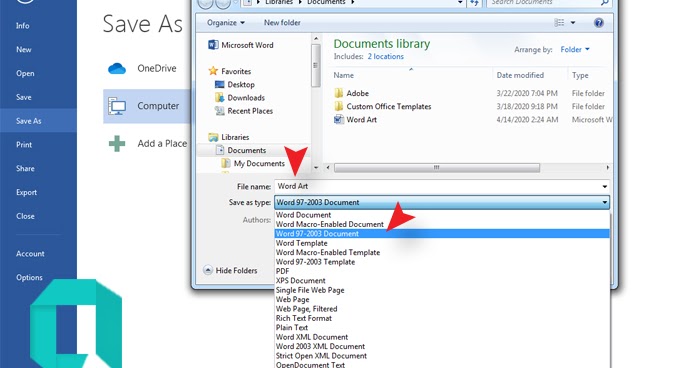Click the Adobe folder icon
Image resolution: width=700 pixels, height=368 pixels.
click(x=339, y=93)
